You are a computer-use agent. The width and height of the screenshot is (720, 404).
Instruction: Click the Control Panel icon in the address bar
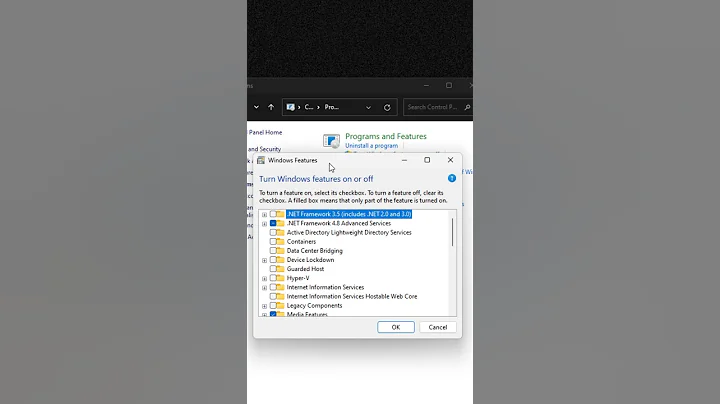(290, 107)
